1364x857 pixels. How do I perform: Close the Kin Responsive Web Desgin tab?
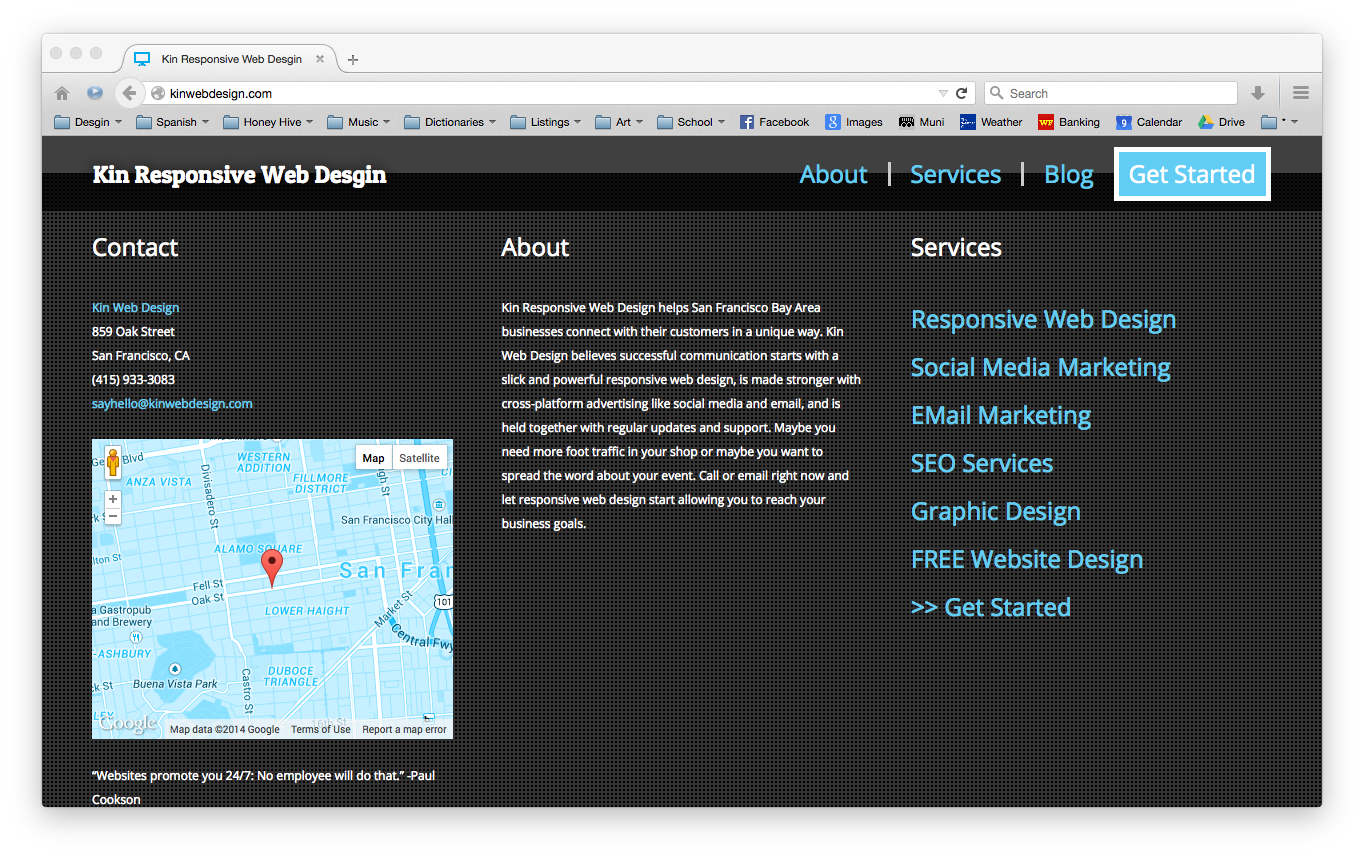(x=320, y=59)
